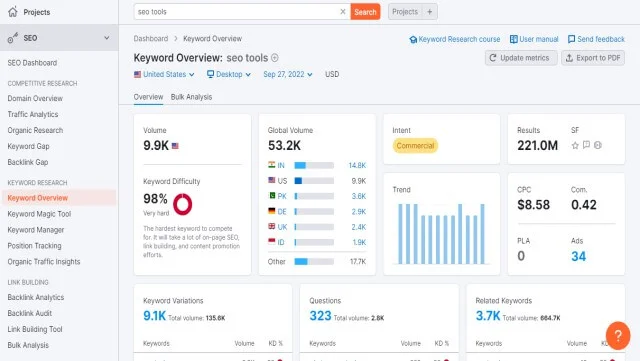Click the plus icon next to Projects
640x361 pixels.
pos(429,12)
